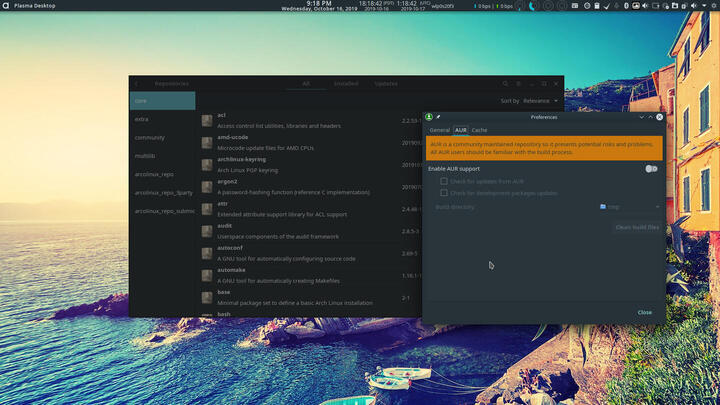
Task: Click the 9:18 PM clock in panel
Action: point(319,3)
